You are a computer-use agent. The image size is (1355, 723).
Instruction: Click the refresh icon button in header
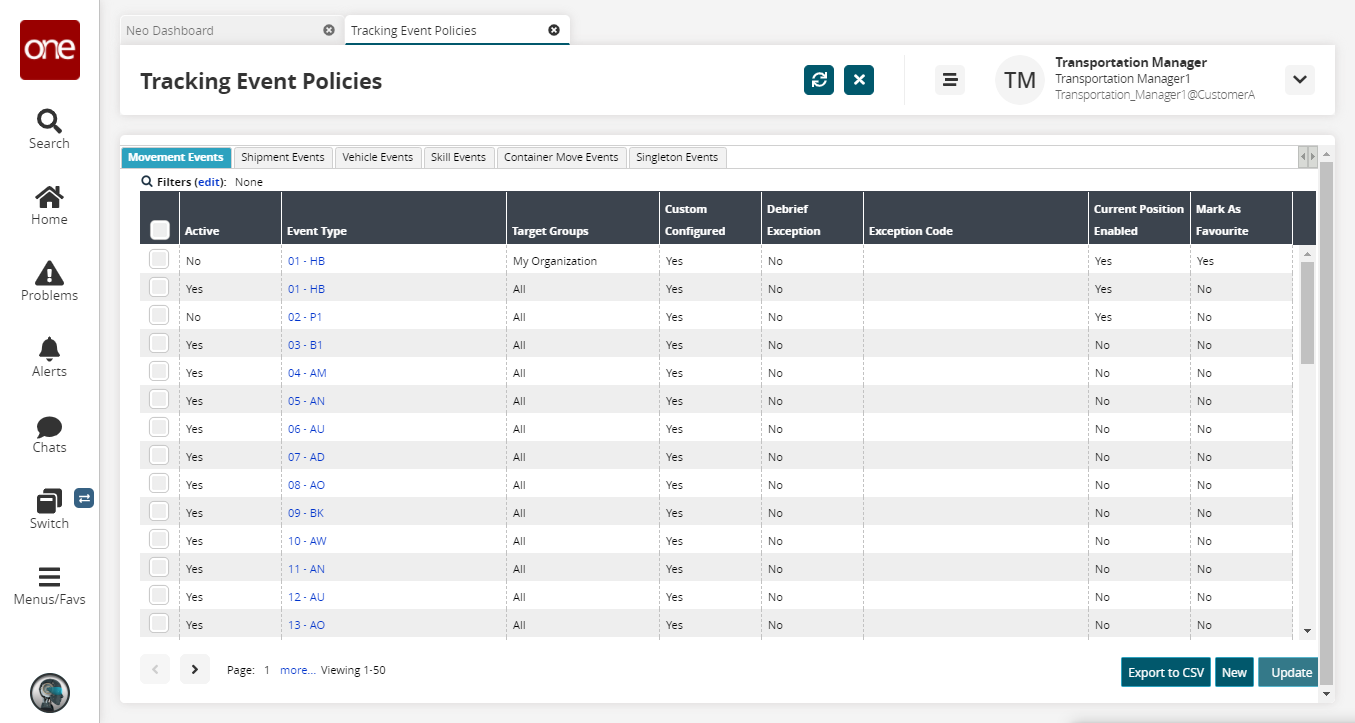click(819, 80)
